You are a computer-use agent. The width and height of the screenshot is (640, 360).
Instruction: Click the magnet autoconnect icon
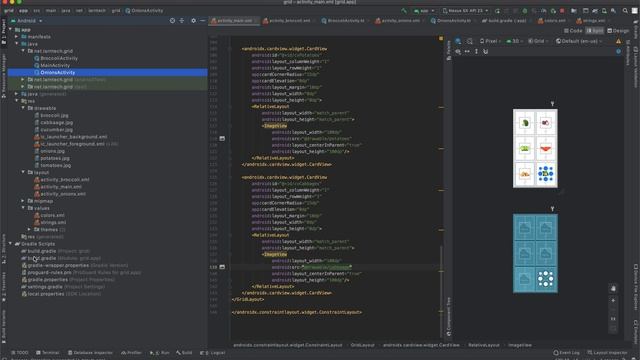tap(485, 51)
